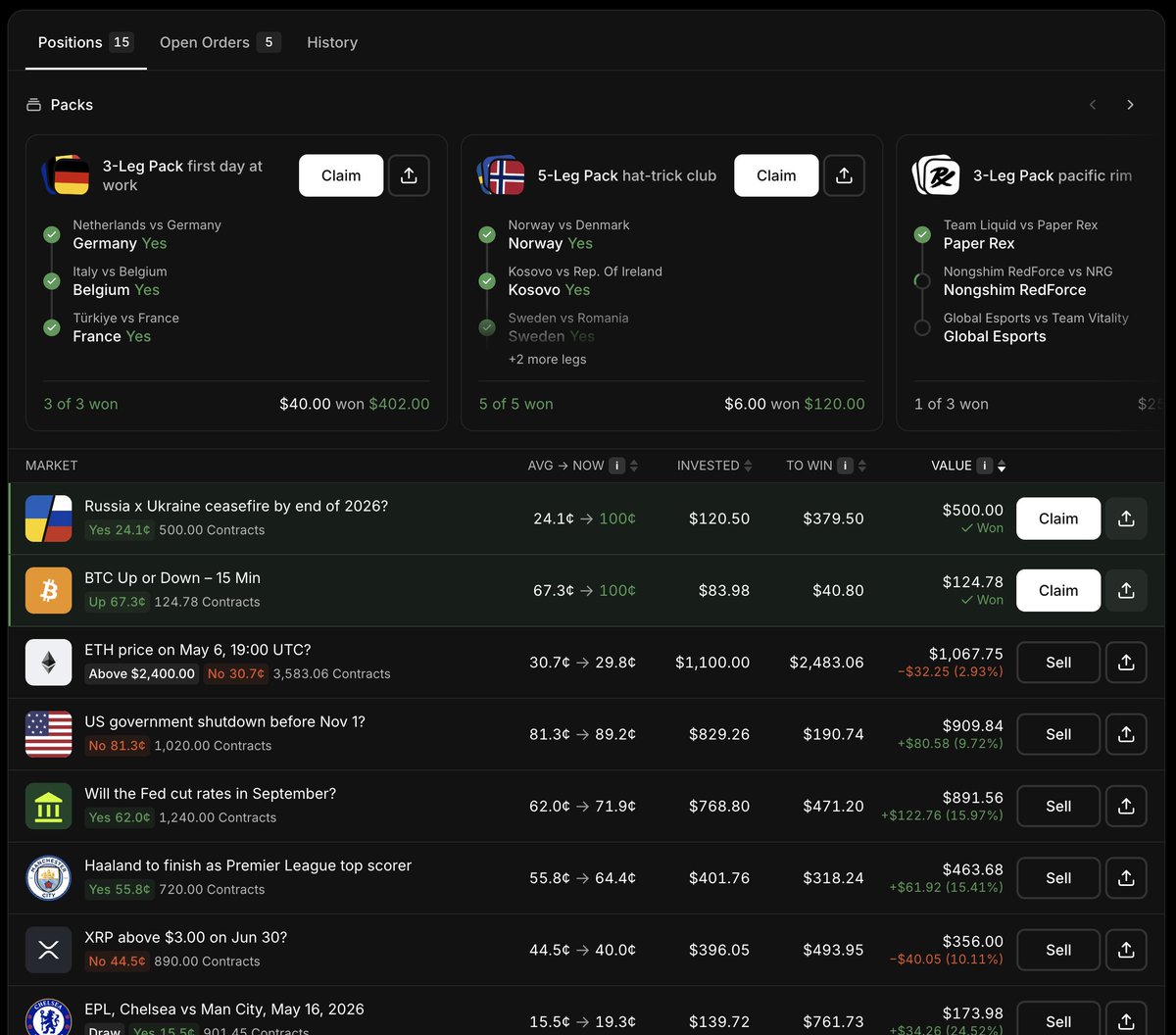Sell the US government shutdown position
1176x1035 pixels.
[x=1058, y=734]
